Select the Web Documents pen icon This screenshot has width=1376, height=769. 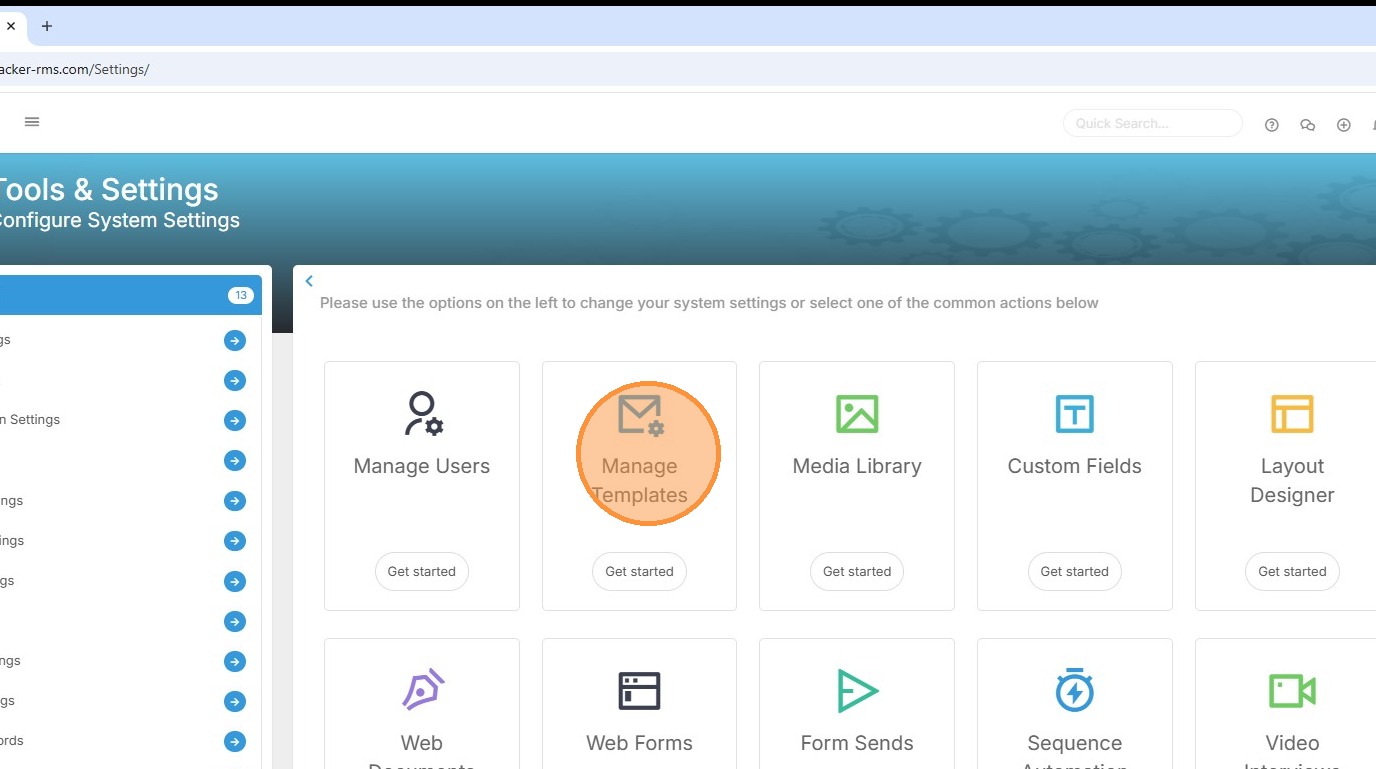coord(422,690)
